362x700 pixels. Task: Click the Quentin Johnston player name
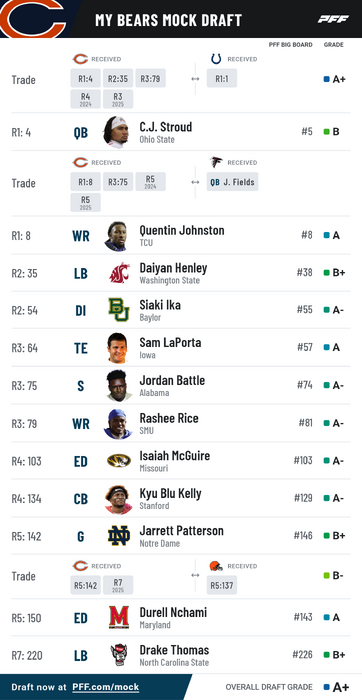pyautogui.click(x=182, y=231)
